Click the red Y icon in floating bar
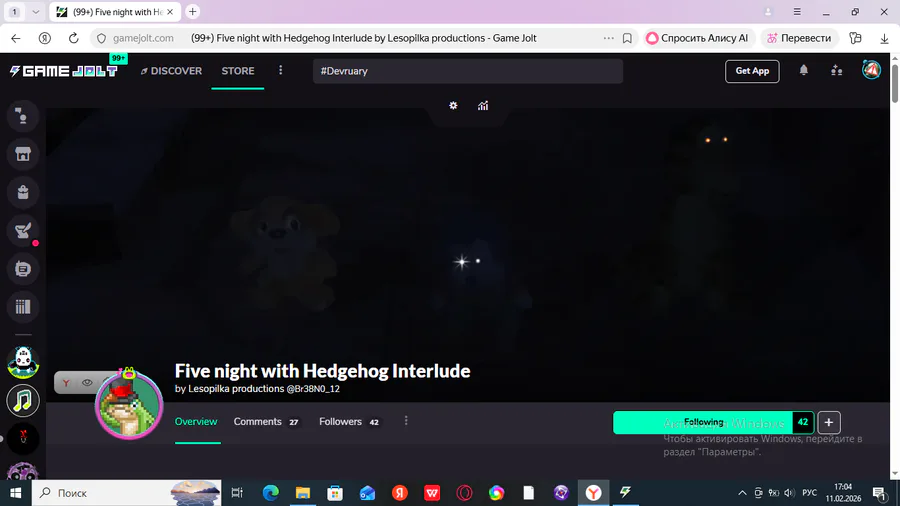900x506 pixels. (x=66, y=383)
